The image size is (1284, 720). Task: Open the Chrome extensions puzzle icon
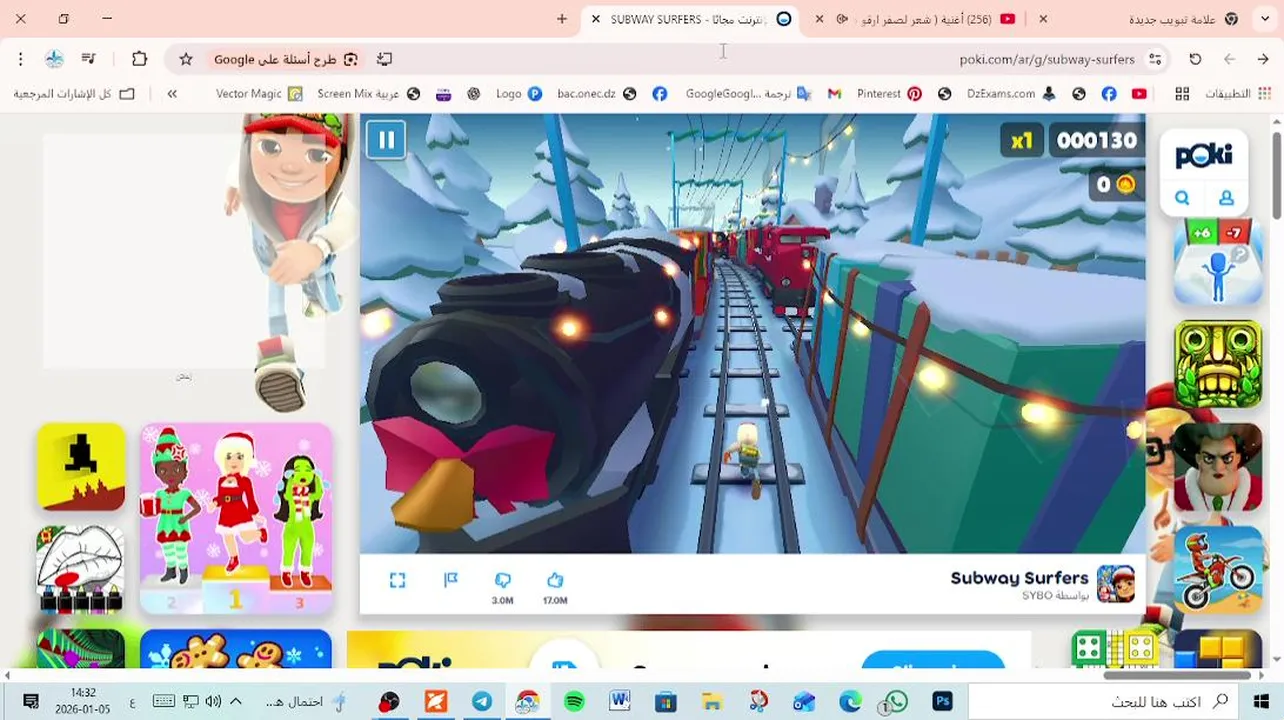point(140,59)
